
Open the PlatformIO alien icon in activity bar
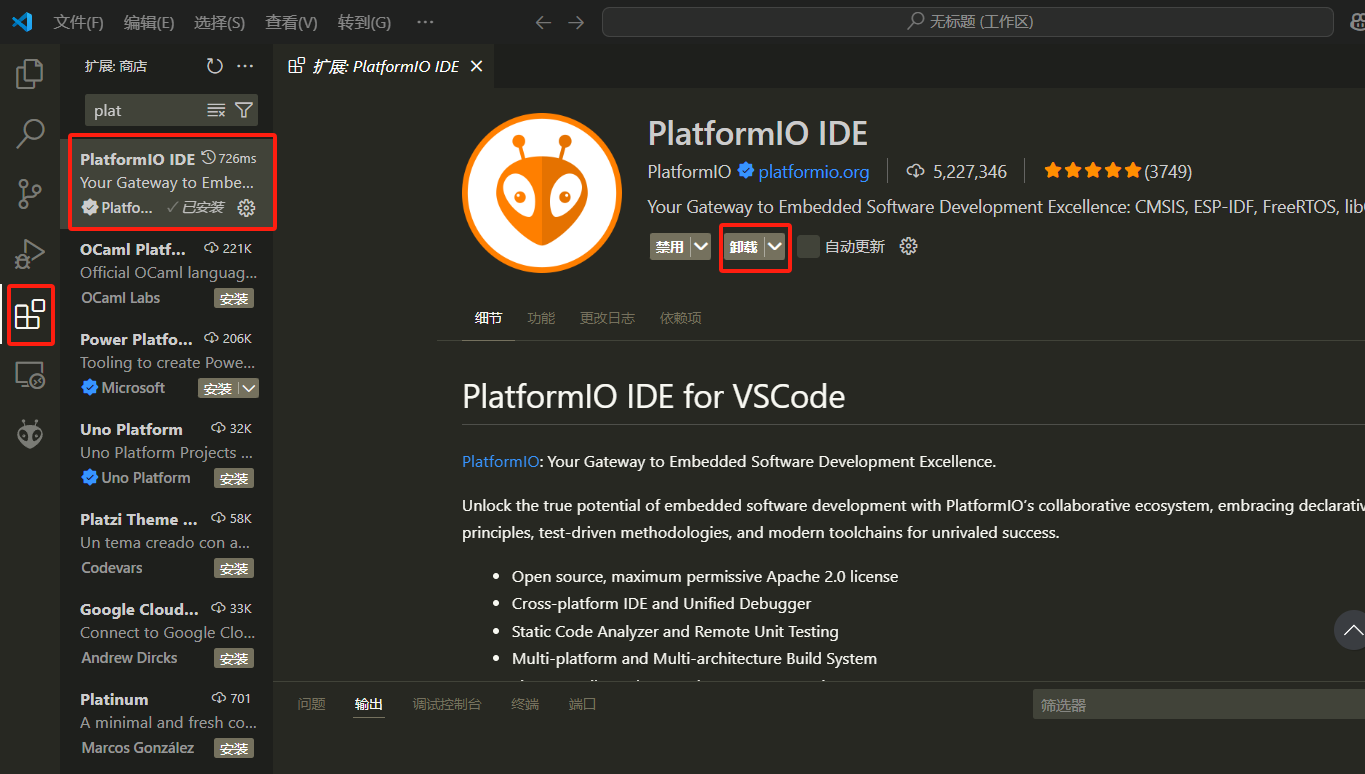pos(30,434)
